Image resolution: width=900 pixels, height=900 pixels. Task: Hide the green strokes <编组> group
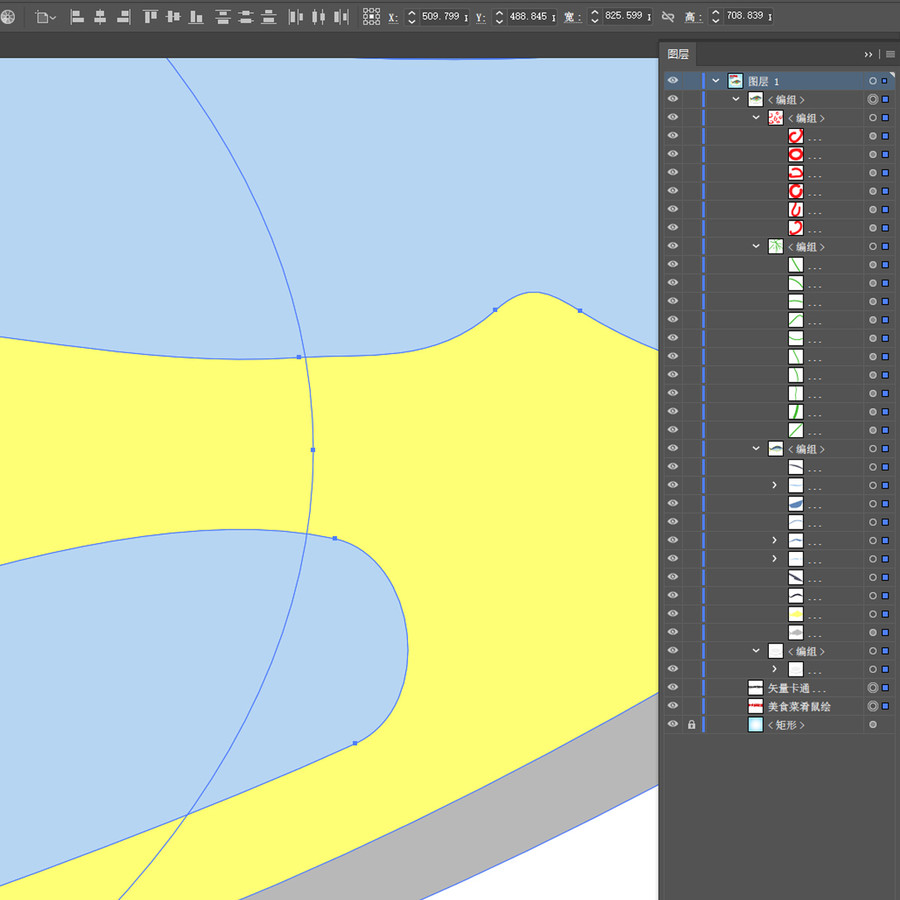(673, 246)
